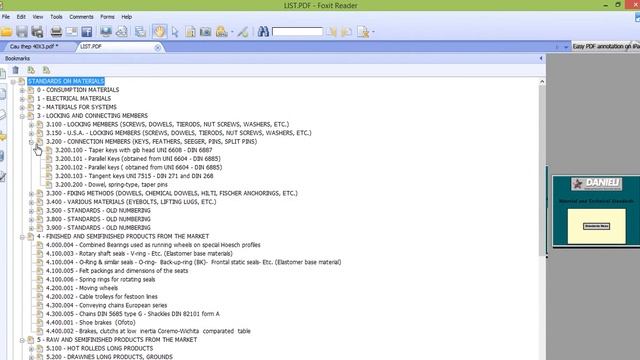Click the monitor screen toolbar icon
640x360 pixels.
(x=106, y=32)
